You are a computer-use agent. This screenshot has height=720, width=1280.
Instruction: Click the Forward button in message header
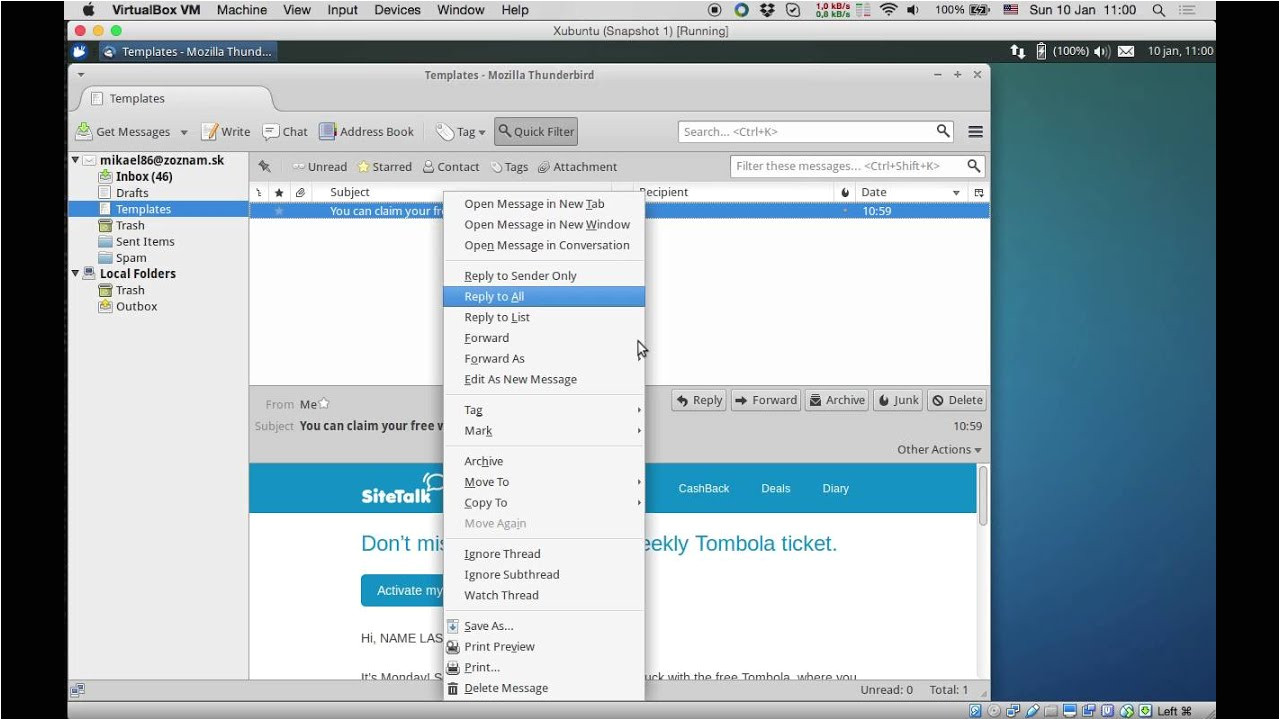point(766,400)
